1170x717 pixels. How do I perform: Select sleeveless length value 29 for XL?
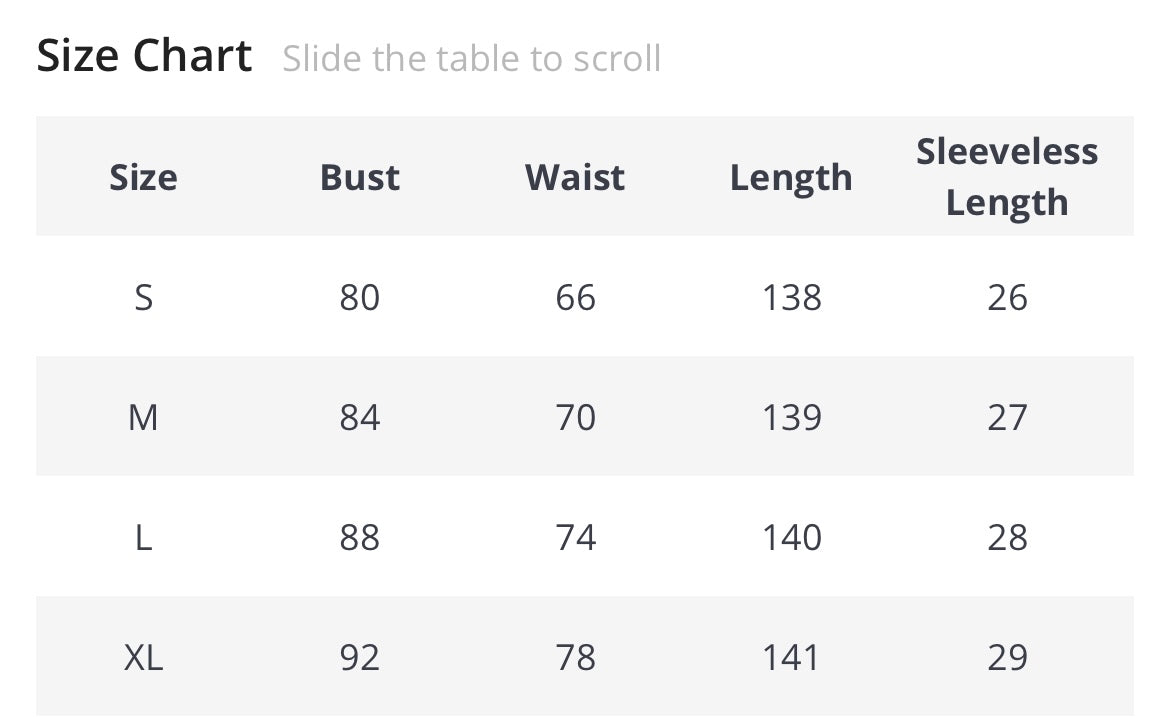coord(1007,657)
